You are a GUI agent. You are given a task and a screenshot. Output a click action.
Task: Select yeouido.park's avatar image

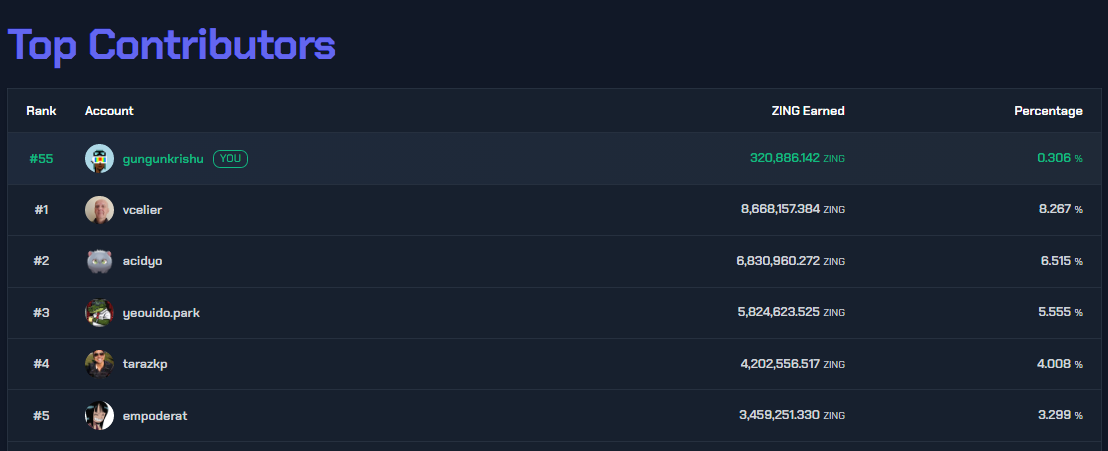click(x=99, y=312)
